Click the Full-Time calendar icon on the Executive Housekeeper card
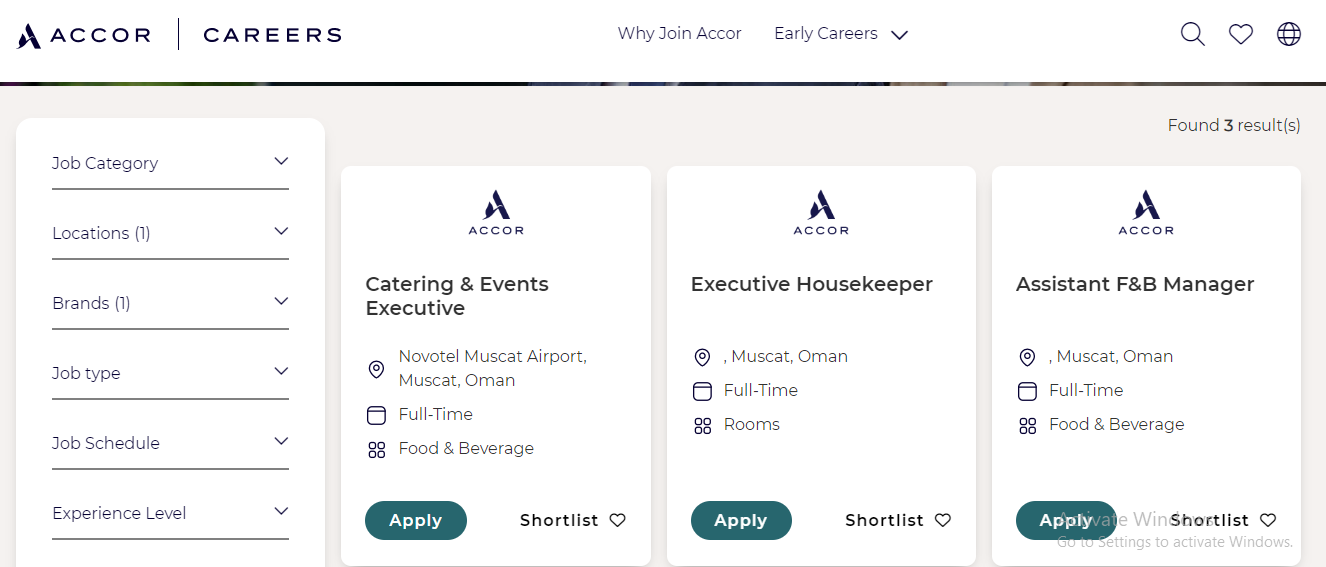1326x567 pixels. [x=702, y=391]
